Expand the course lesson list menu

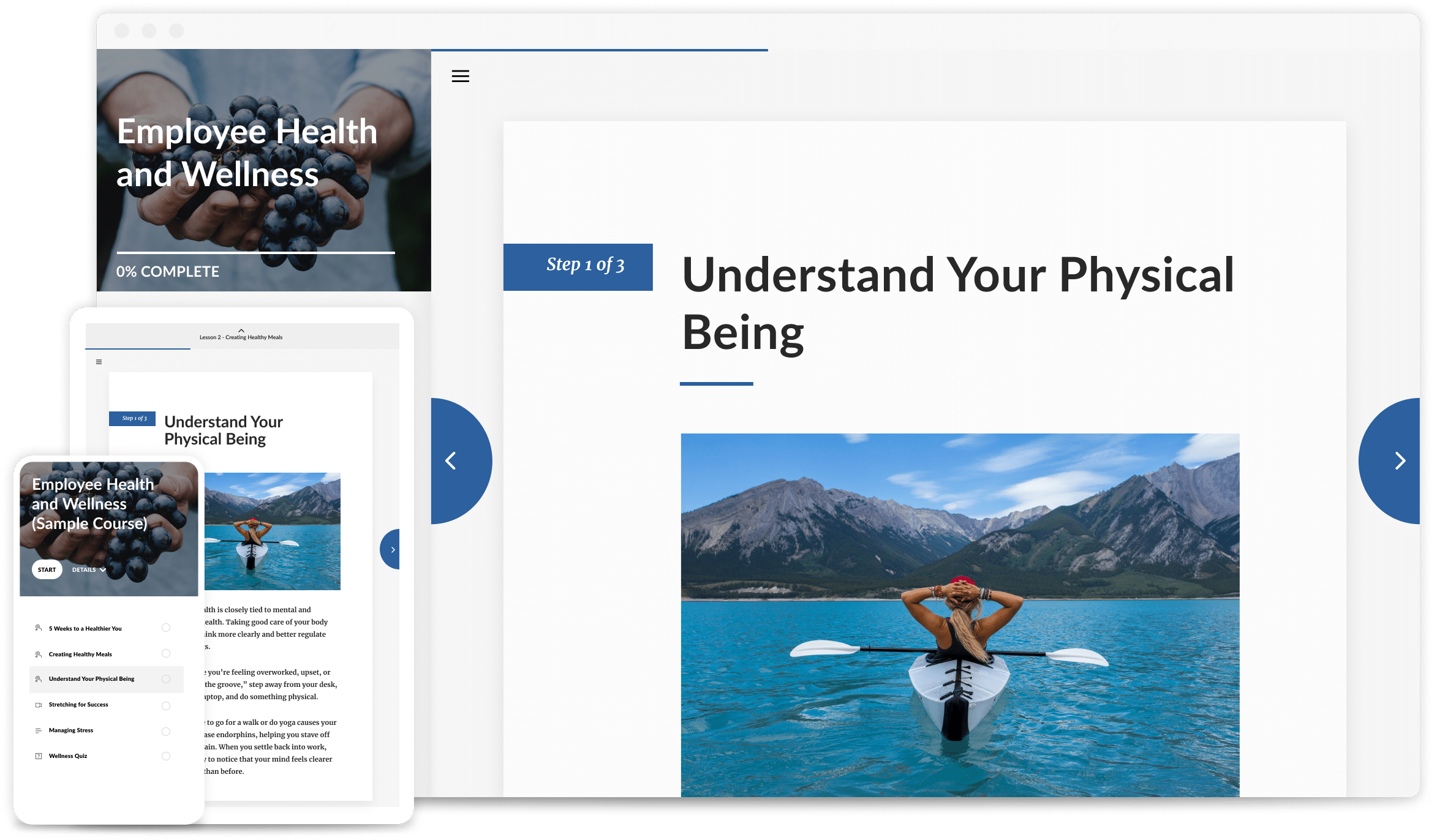click(x=461, y=76)
